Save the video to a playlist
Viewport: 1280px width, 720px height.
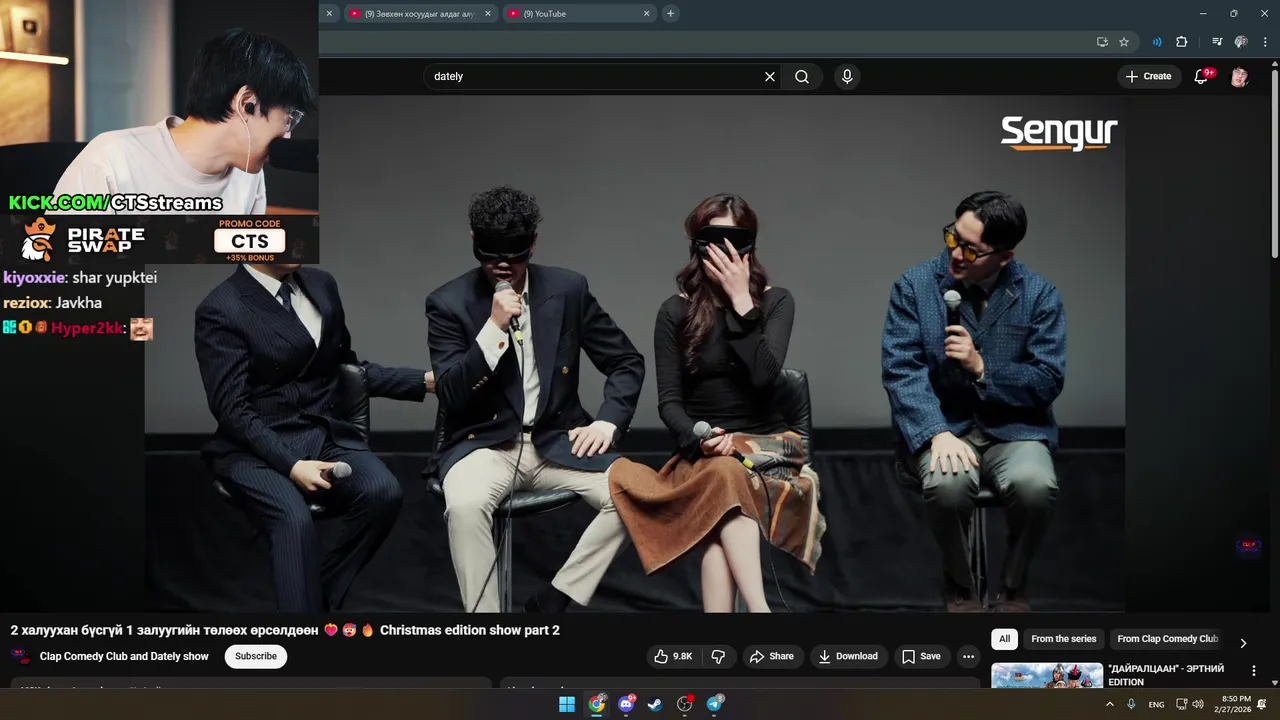[x=921, y=656]
